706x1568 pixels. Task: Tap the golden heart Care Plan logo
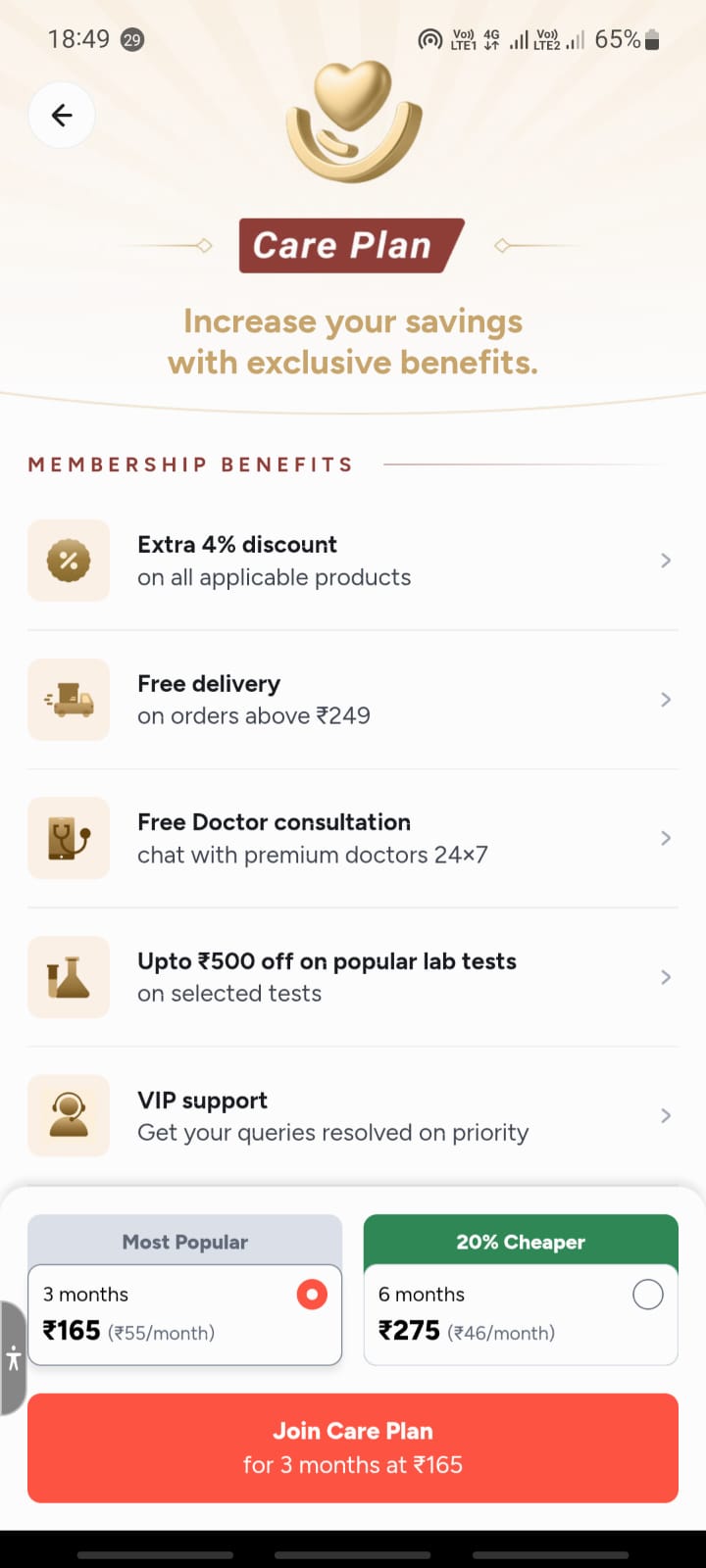pos(354,122)
